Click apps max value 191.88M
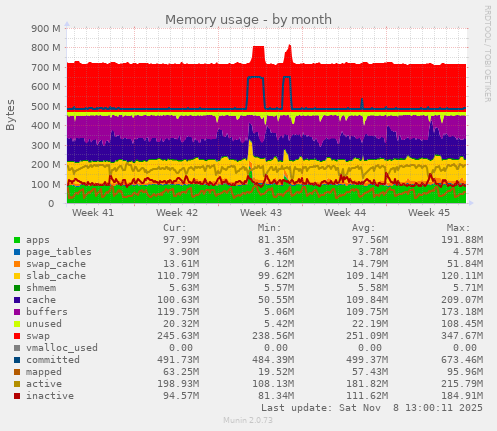The height and width of the screenshot is (431, 497). pos(462,240)
